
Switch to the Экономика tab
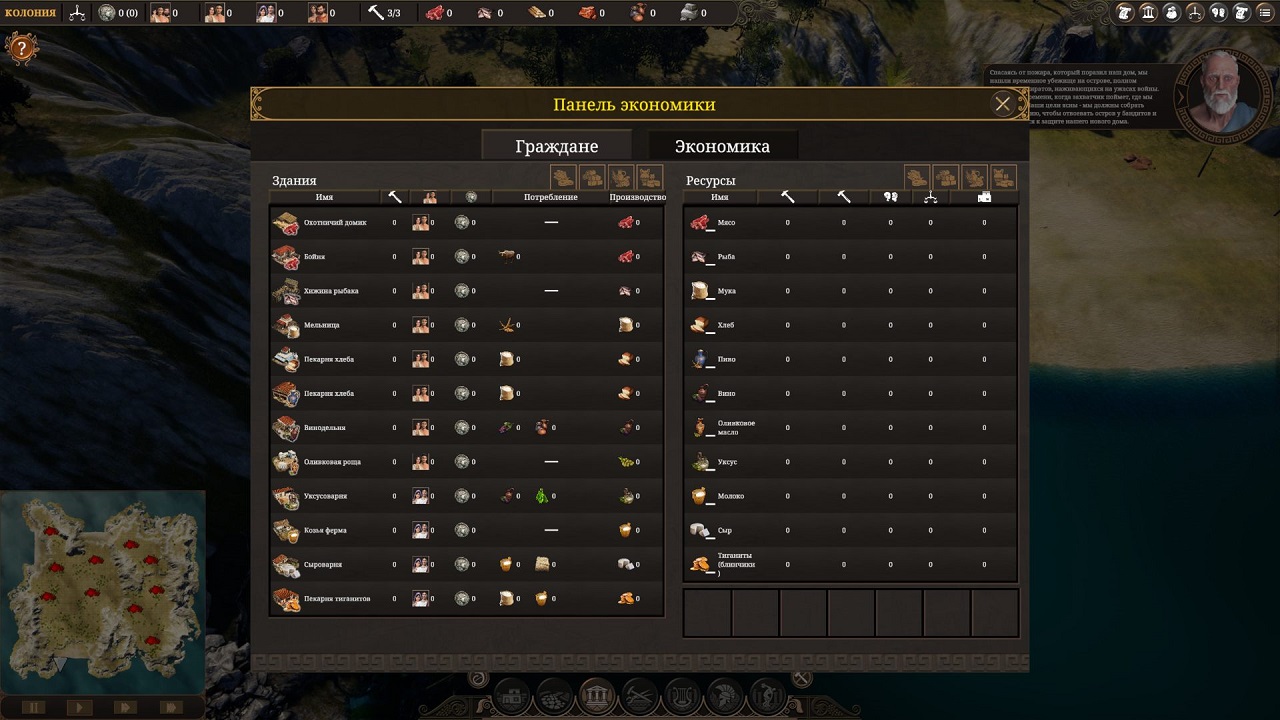click(722, 146)
